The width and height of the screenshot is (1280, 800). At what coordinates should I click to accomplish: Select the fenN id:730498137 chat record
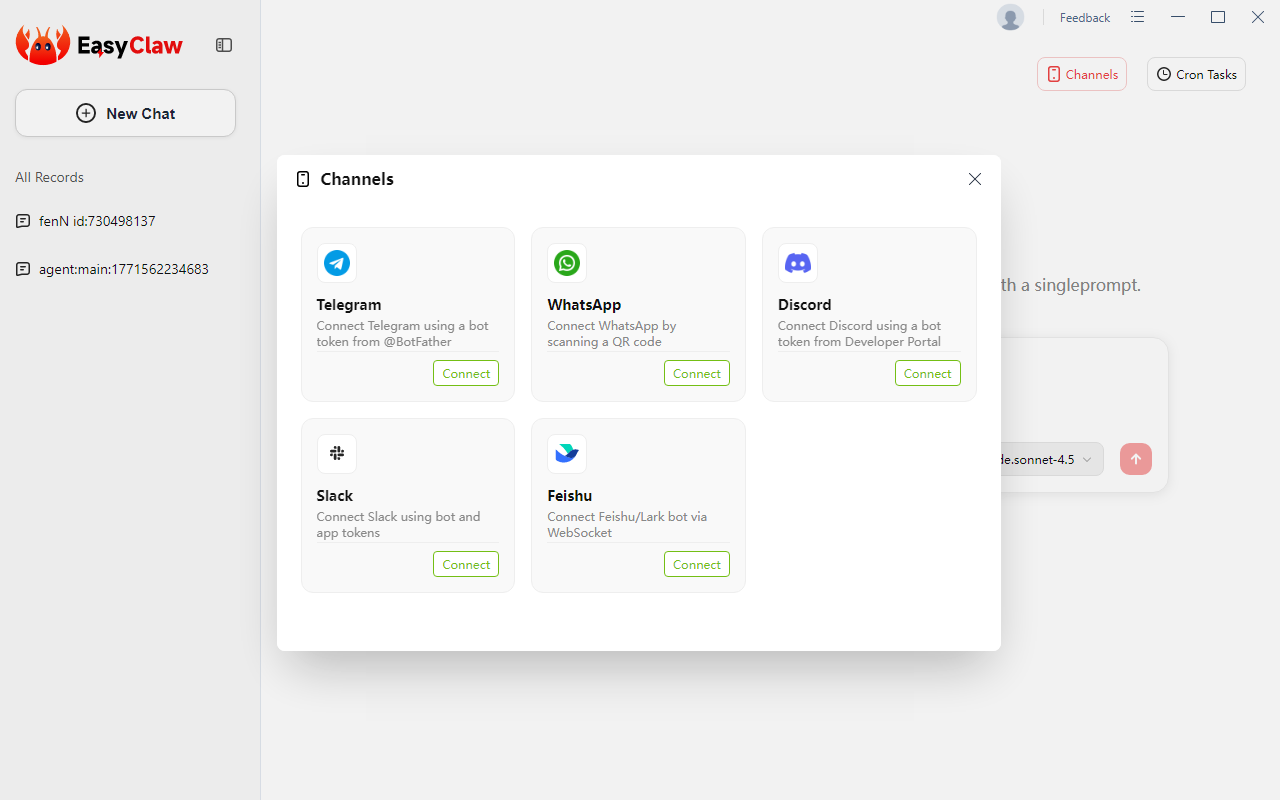pos(97,221)
